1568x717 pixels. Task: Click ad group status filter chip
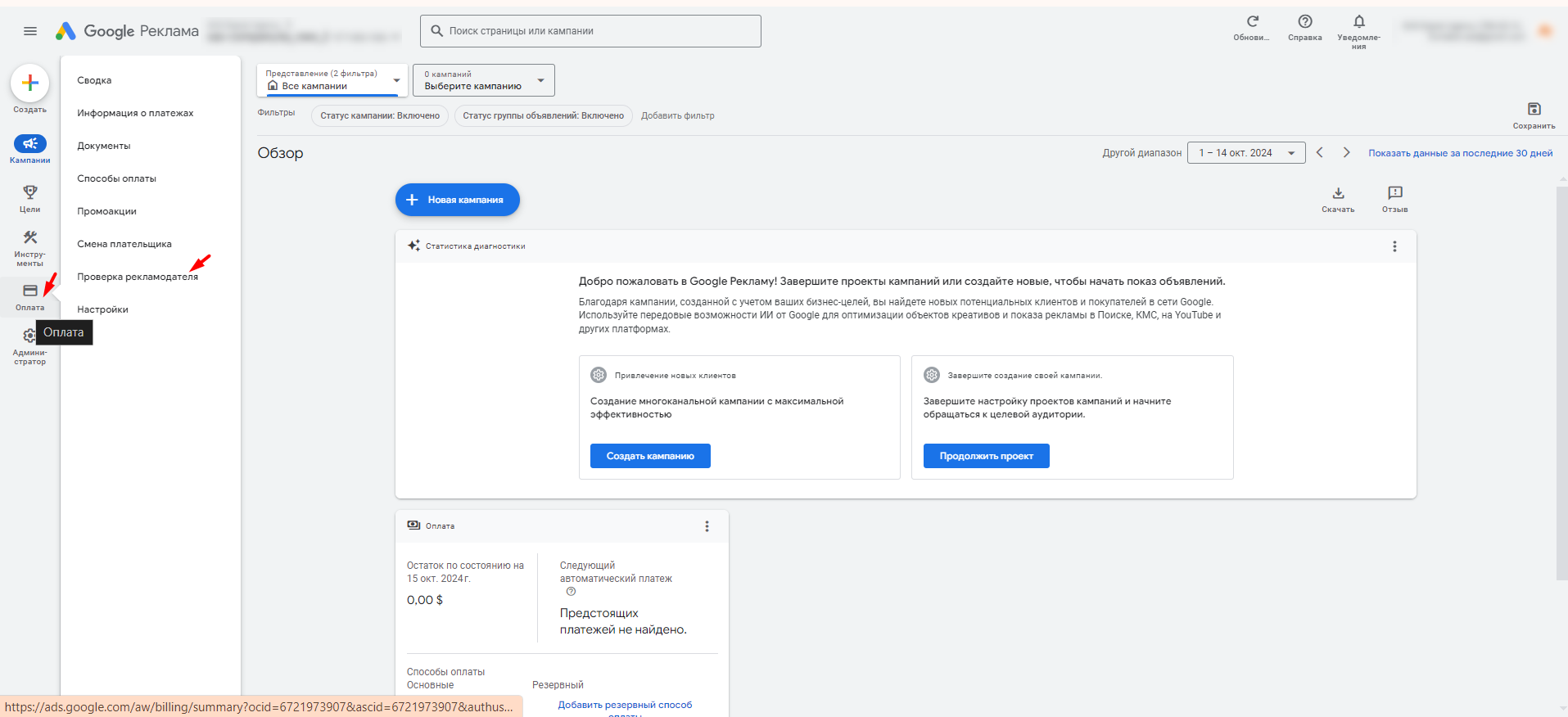(x=543, y=115)
